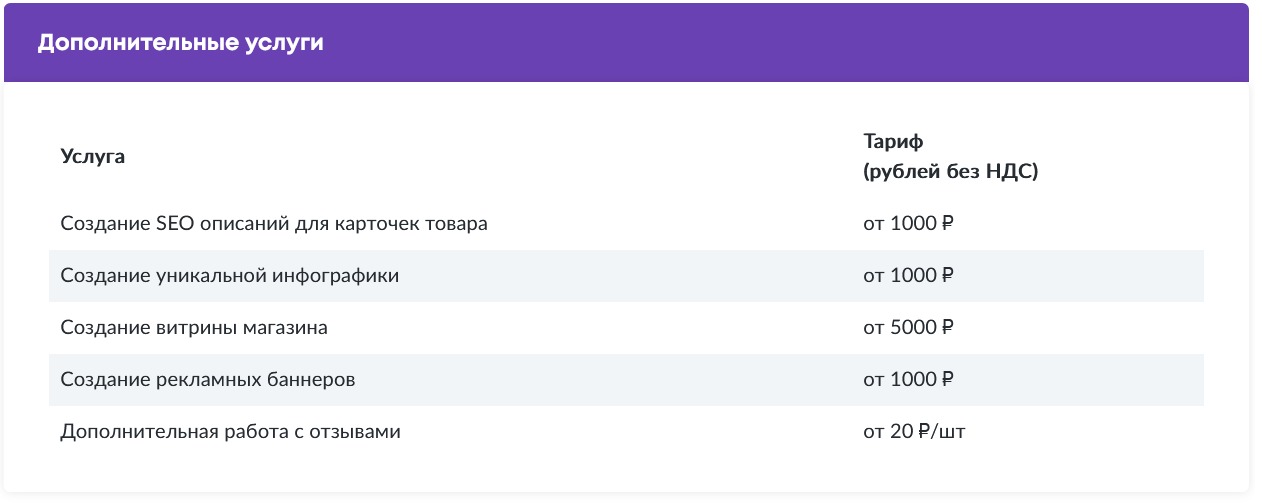The image size is (1262, 503).
Task: Select "Создание SEO описаний для карточек товара" row
Action: click(274, 223)
